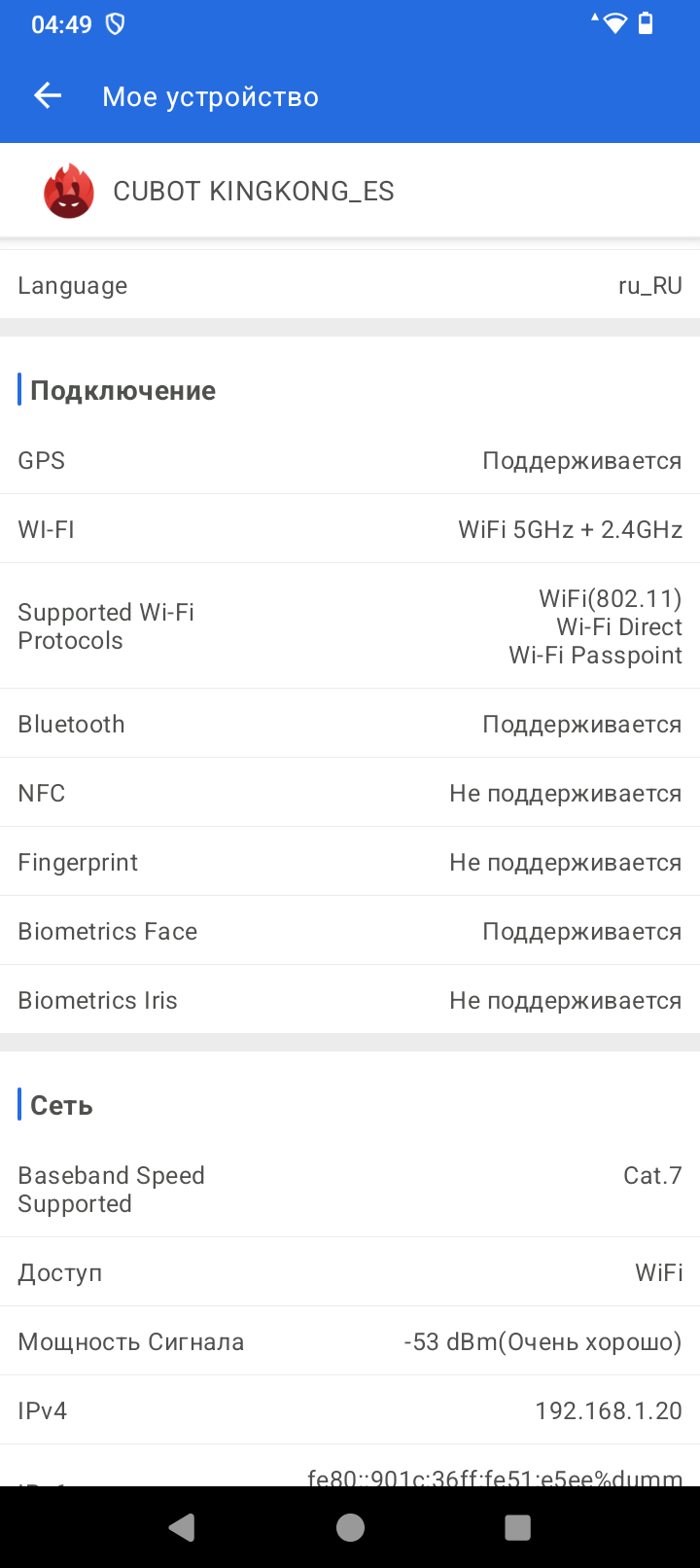The image size is (700, 1568).
Task: Tap the NFC not supported row
Action: 350,794
